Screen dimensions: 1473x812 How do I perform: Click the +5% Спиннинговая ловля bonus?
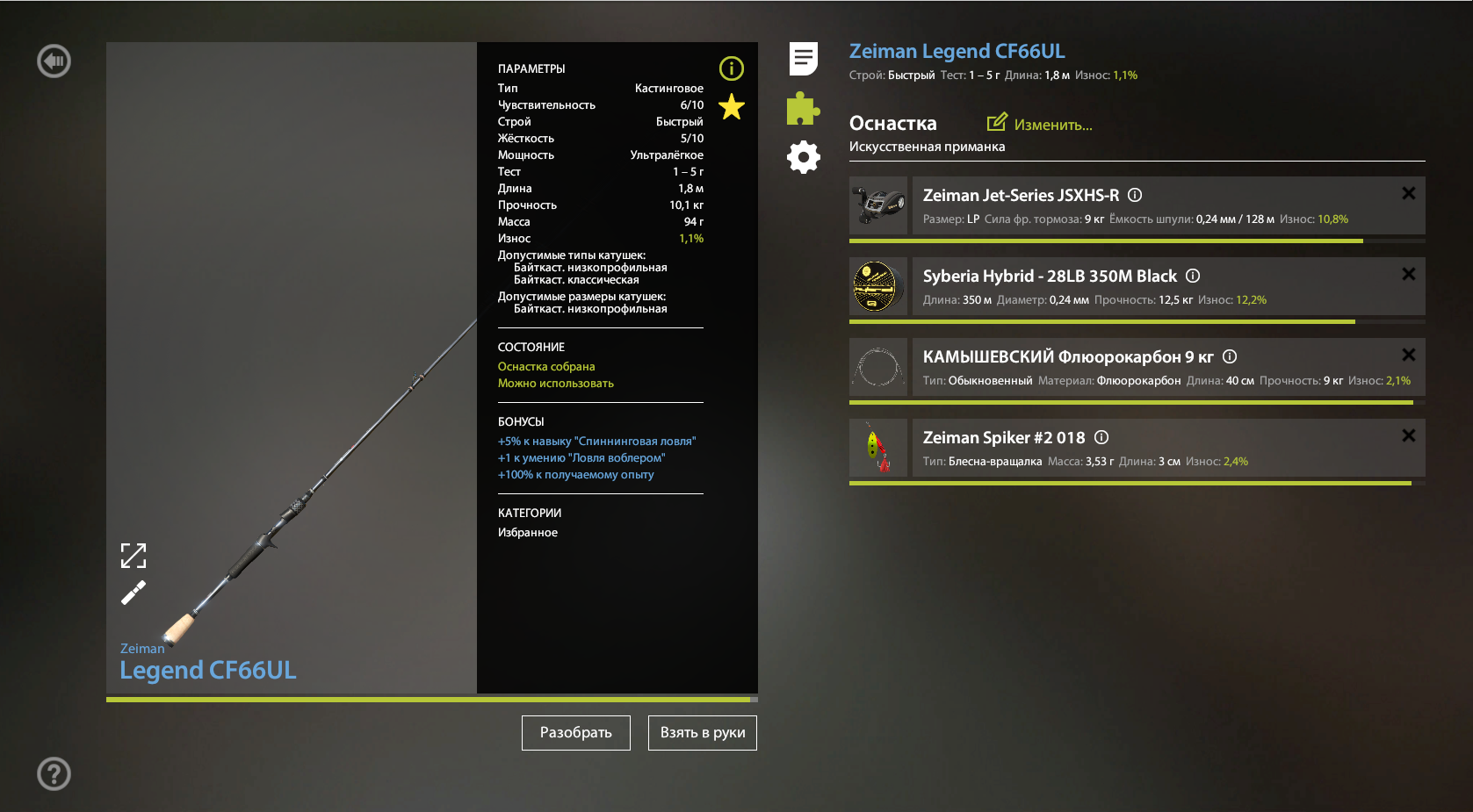coord(596,441)
